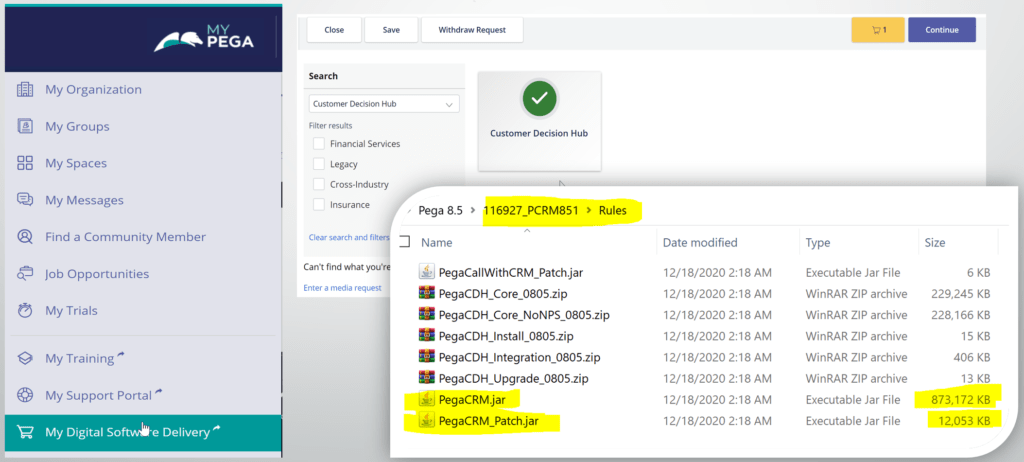Click the WinRAR icon of PegaCDH_Upgrade_0805.zip

(426, 378)
